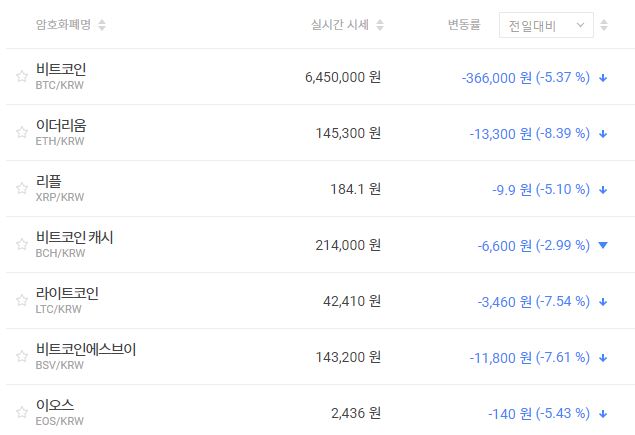Open the 비트코인 BTC/KRW coin page

point(60,70)
